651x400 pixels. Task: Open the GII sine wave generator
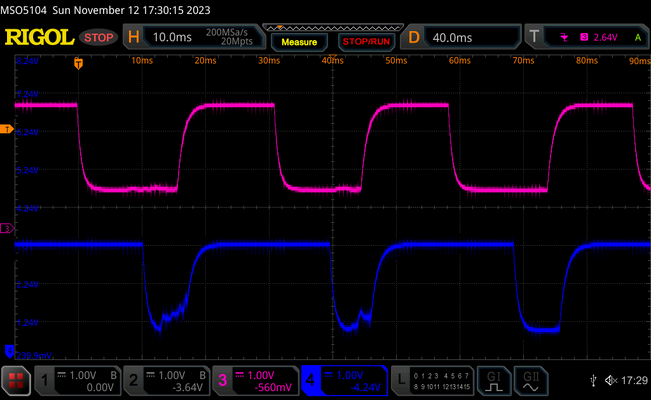tap(531, 381)
